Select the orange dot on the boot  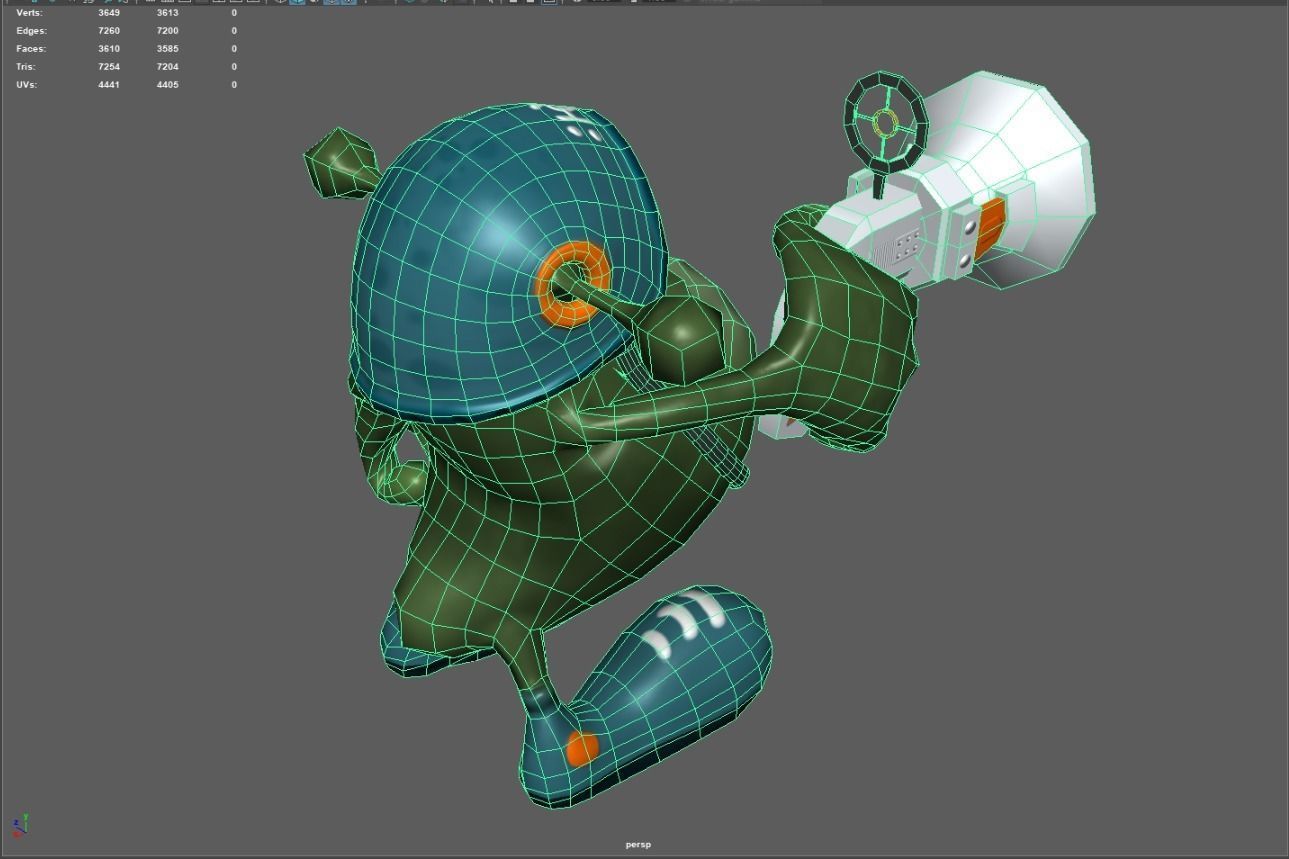coord(582,748)
